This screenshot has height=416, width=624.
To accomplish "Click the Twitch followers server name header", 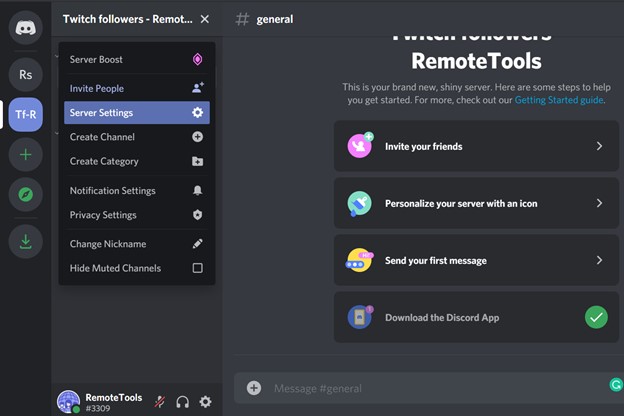I will click(x=128, y=19).
